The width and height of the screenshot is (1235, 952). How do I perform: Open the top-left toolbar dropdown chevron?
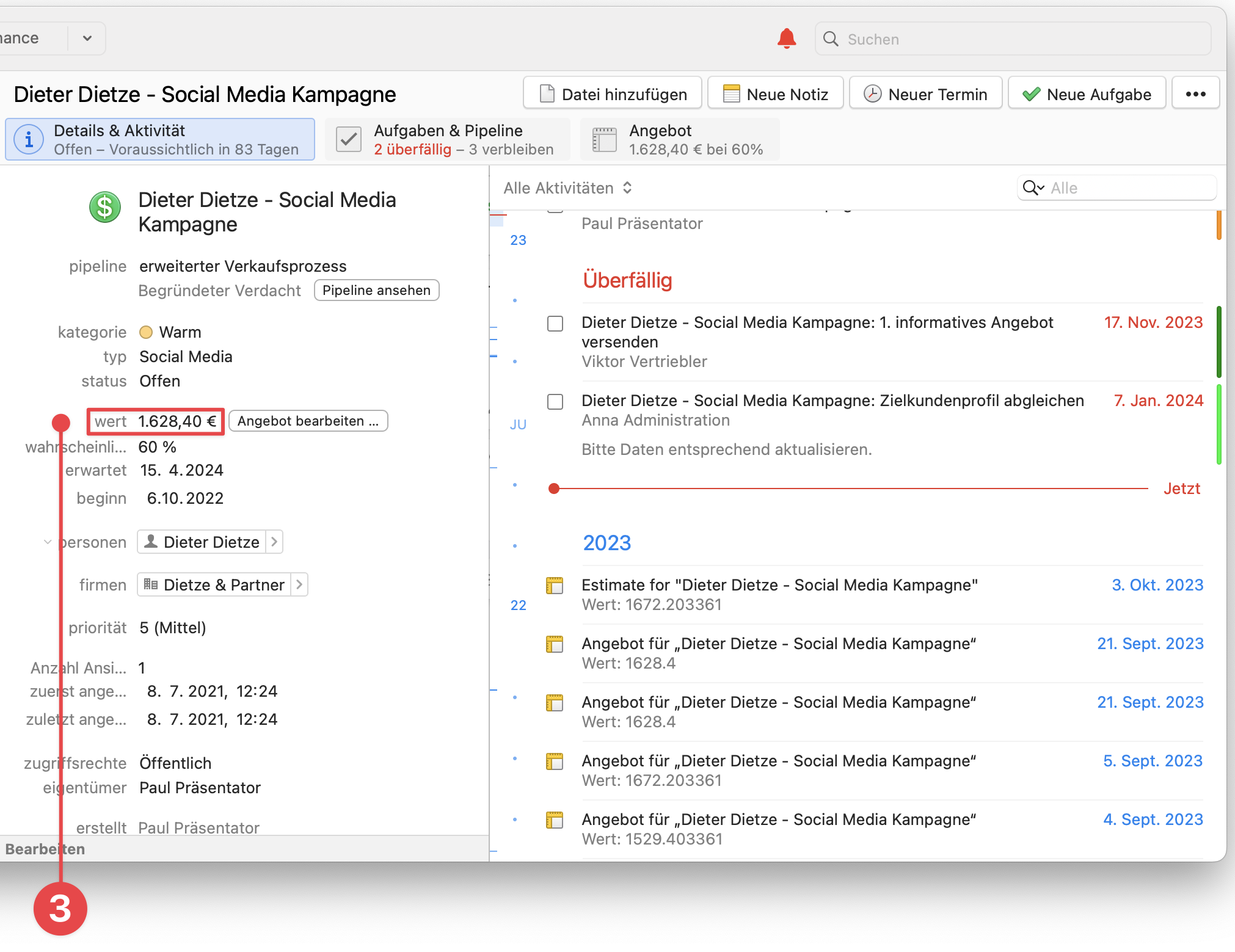point(87,38)
